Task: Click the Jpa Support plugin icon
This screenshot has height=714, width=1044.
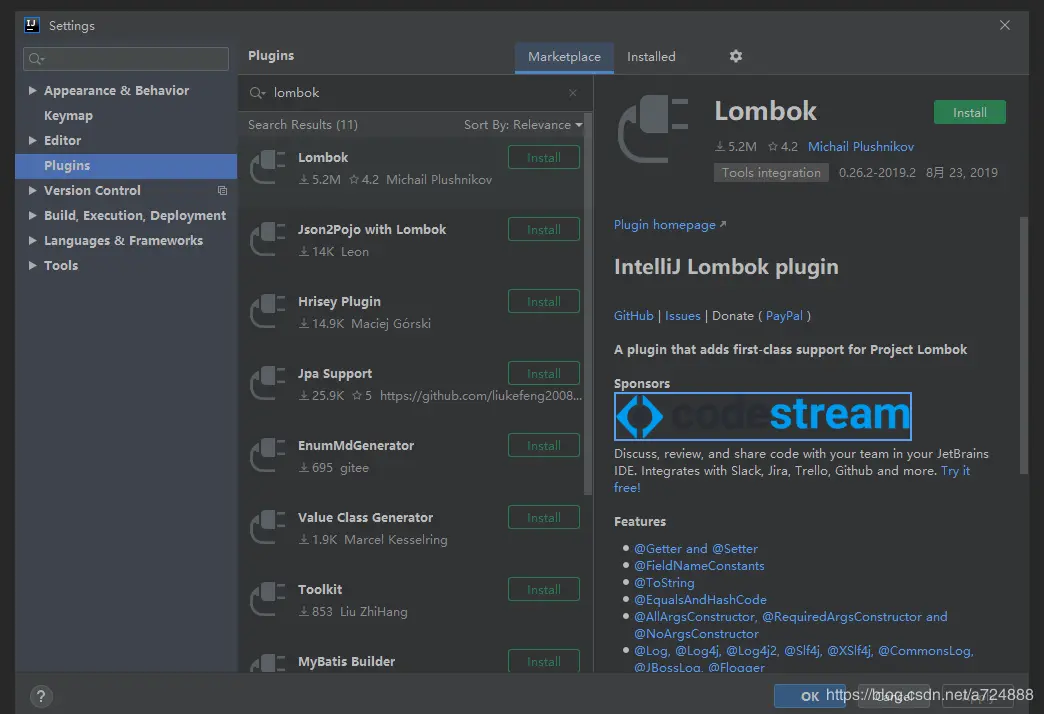Action: pos(267,384)
